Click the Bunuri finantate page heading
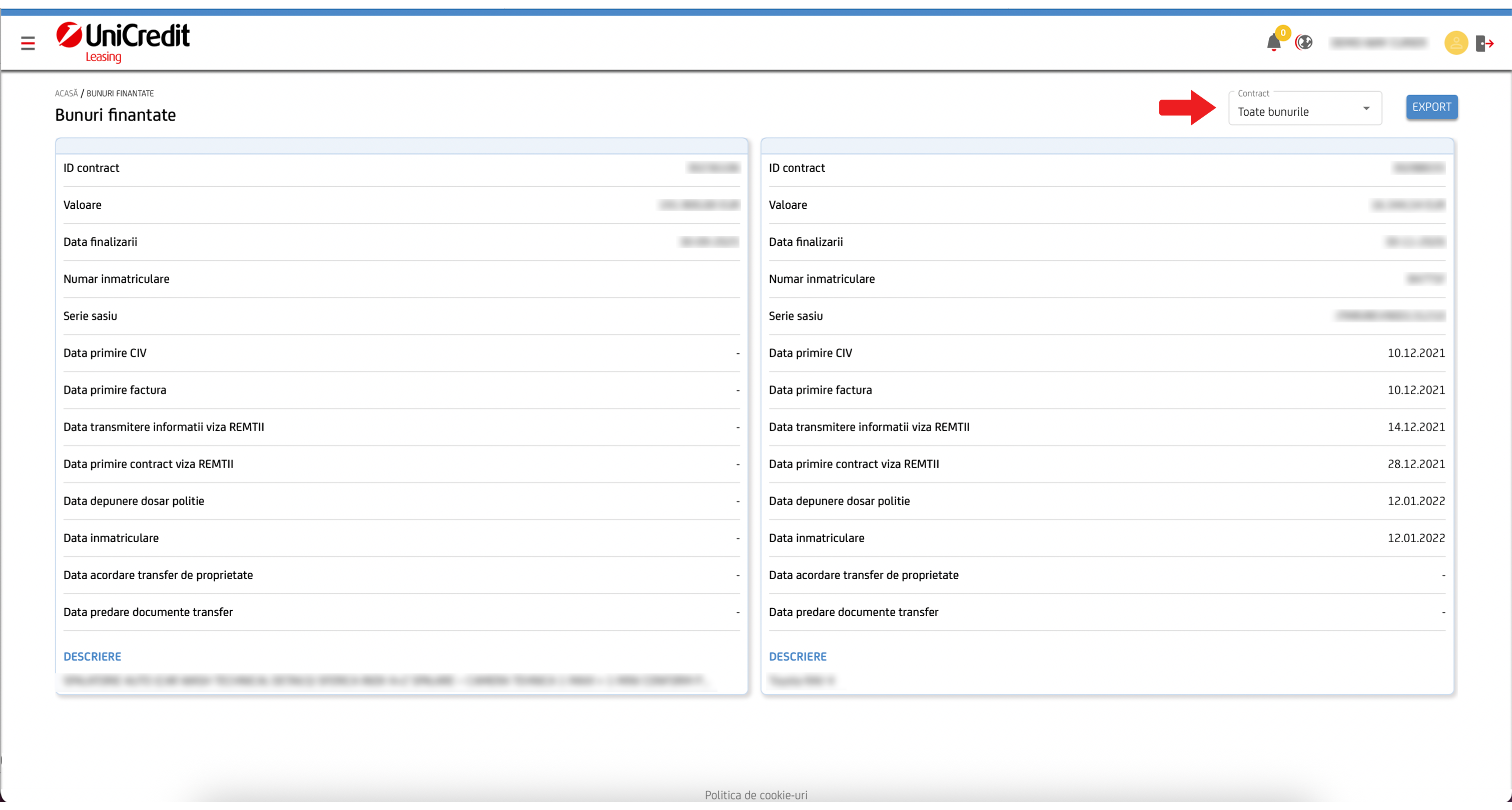Image resolution: width=1512 pixels, height=810 pixels. click(x=116, y=115)
